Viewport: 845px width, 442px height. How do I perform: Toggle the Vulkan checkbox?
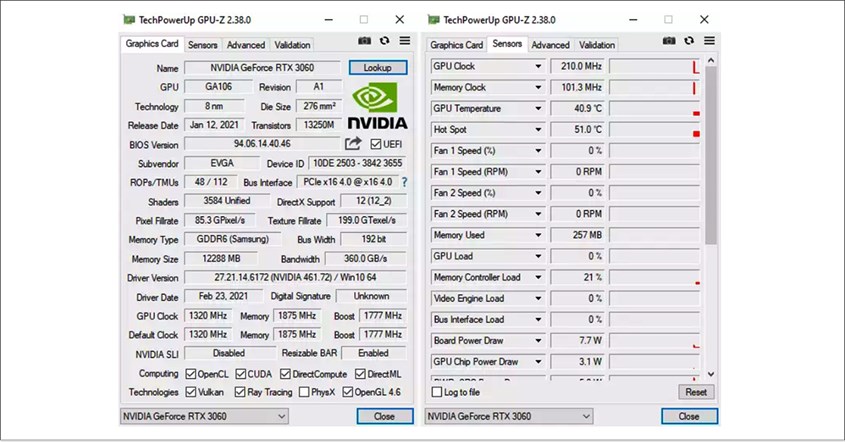tap(191, 392)
